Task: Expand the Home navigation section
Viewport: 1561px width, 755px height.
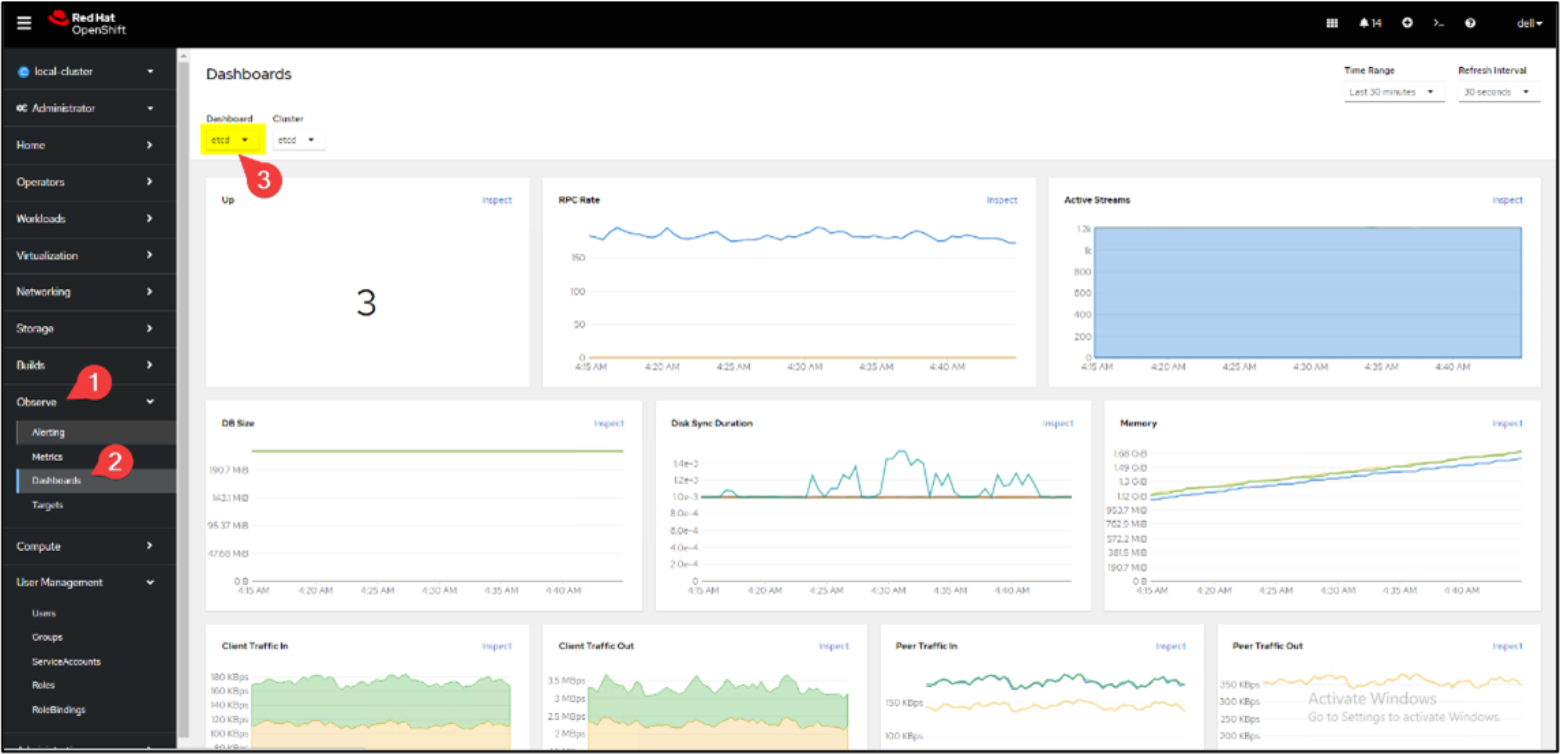Action: coord(89,145)
